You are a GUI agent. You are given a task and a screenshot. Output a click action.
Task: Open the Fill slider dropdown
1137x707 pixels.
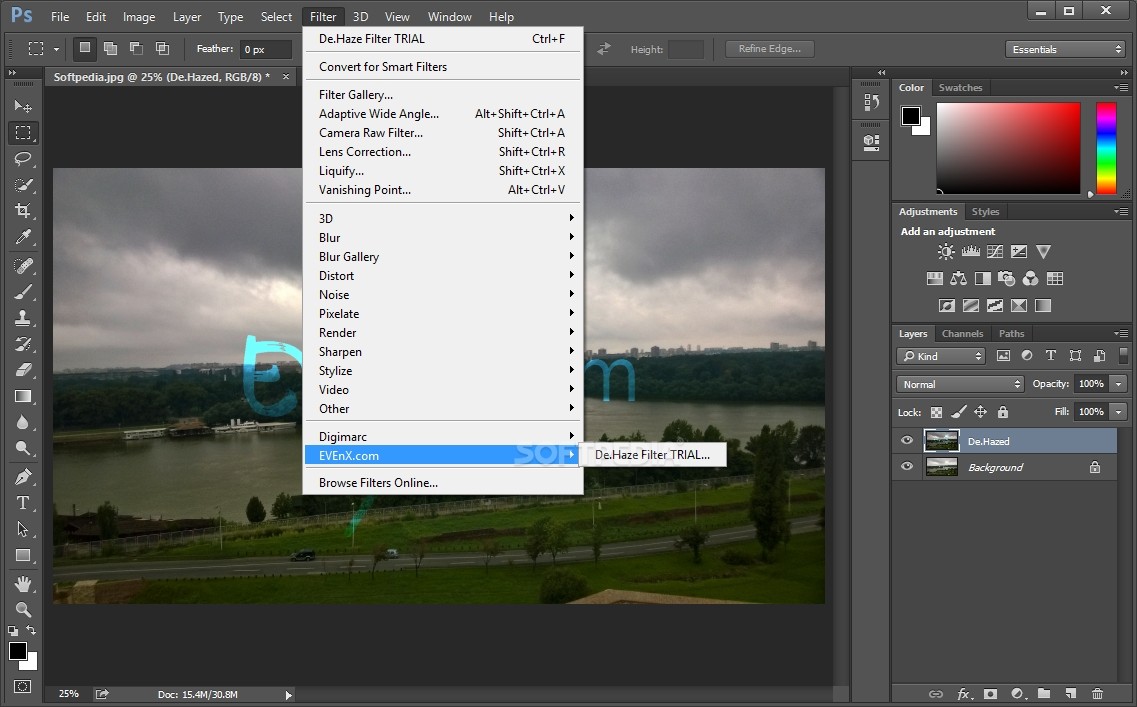1119,412
